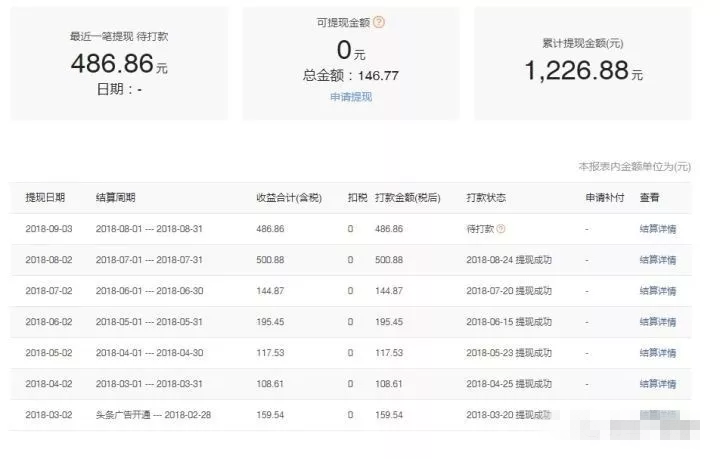Viewport: 720px width, 459px height.
Task: Open 结算详情 for the 2018-05-02 withdrawal
Action: tap(658, 353)
